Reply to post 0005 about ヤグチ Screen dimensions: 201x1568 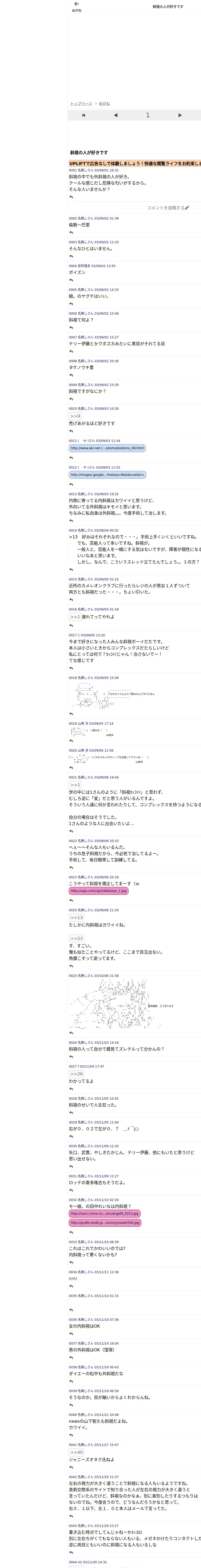click(71, 304)
